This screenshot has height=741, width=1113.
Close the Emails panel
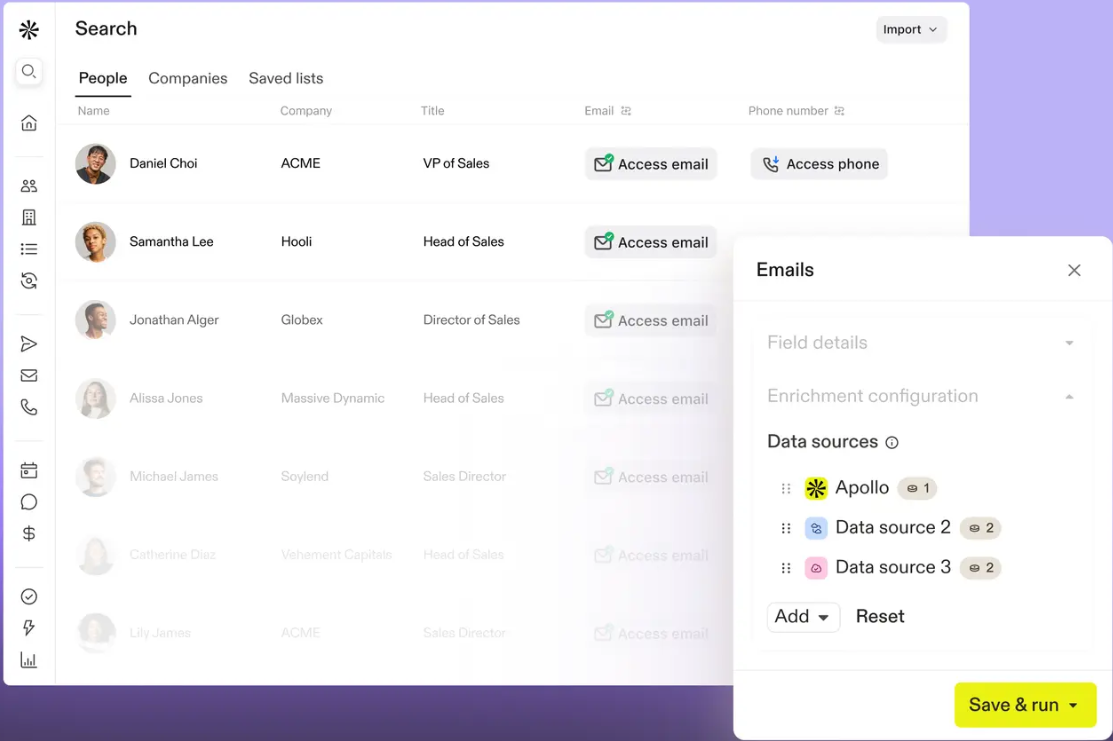(x=1074, y=270)
